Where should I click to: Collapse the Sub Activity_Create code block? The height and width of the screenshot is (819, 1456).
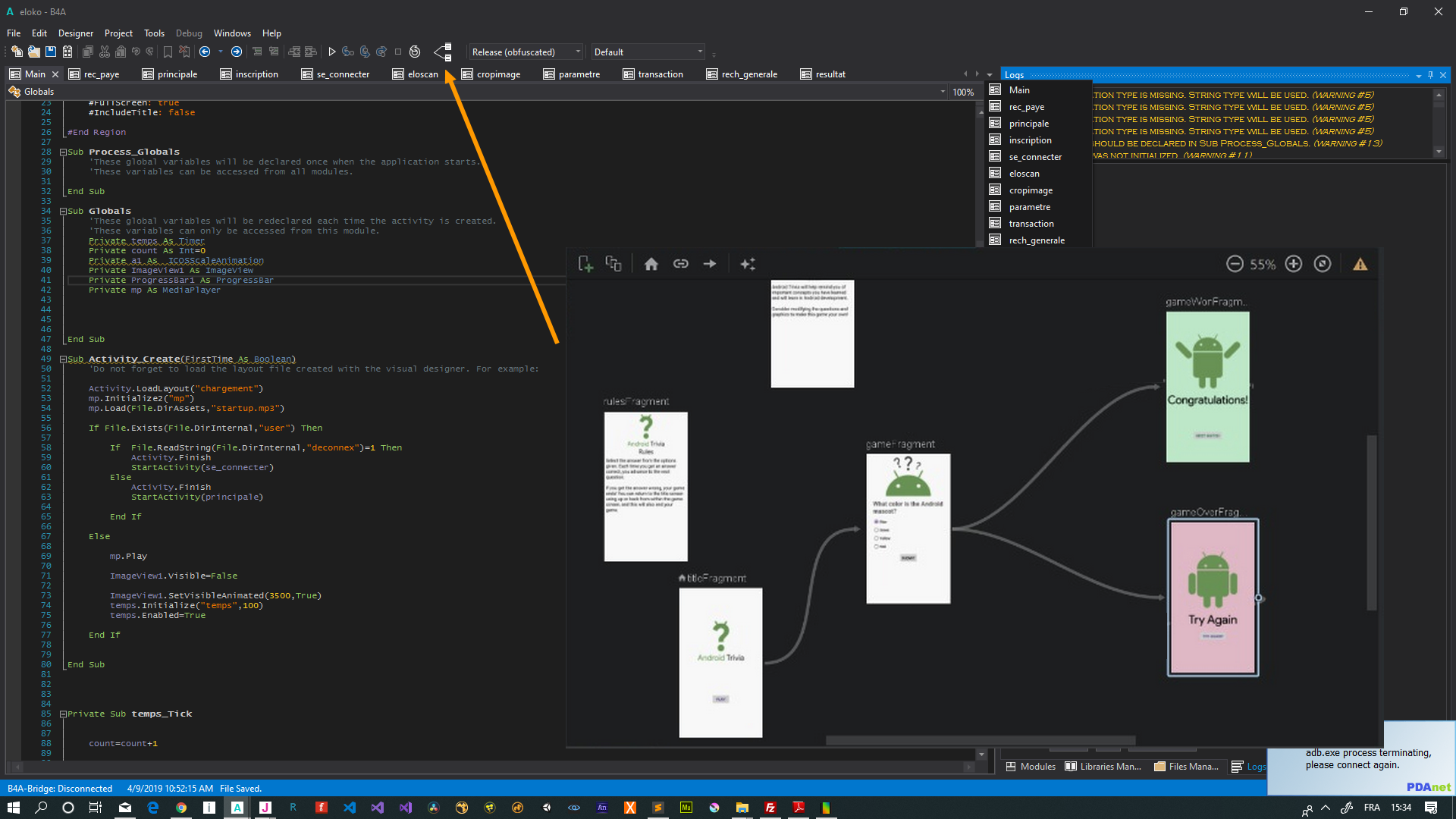(64, 359)
